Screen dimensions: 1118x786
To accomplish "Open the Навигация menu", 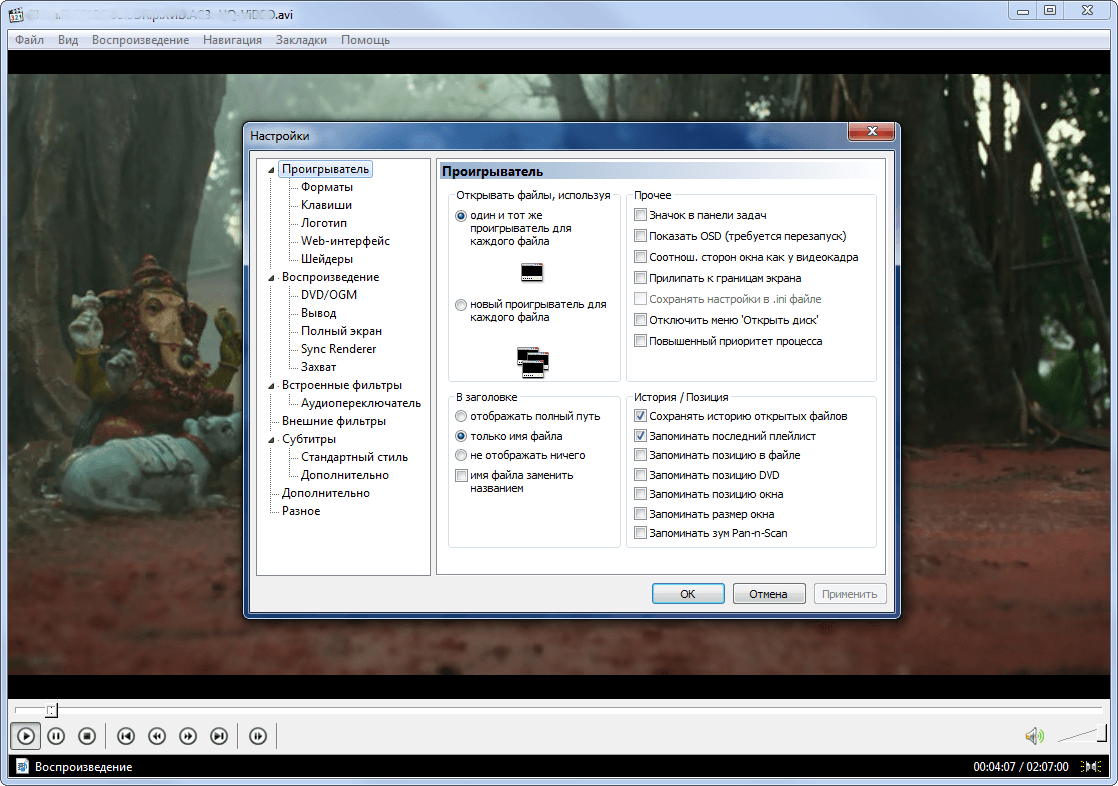I will [232, 40].
